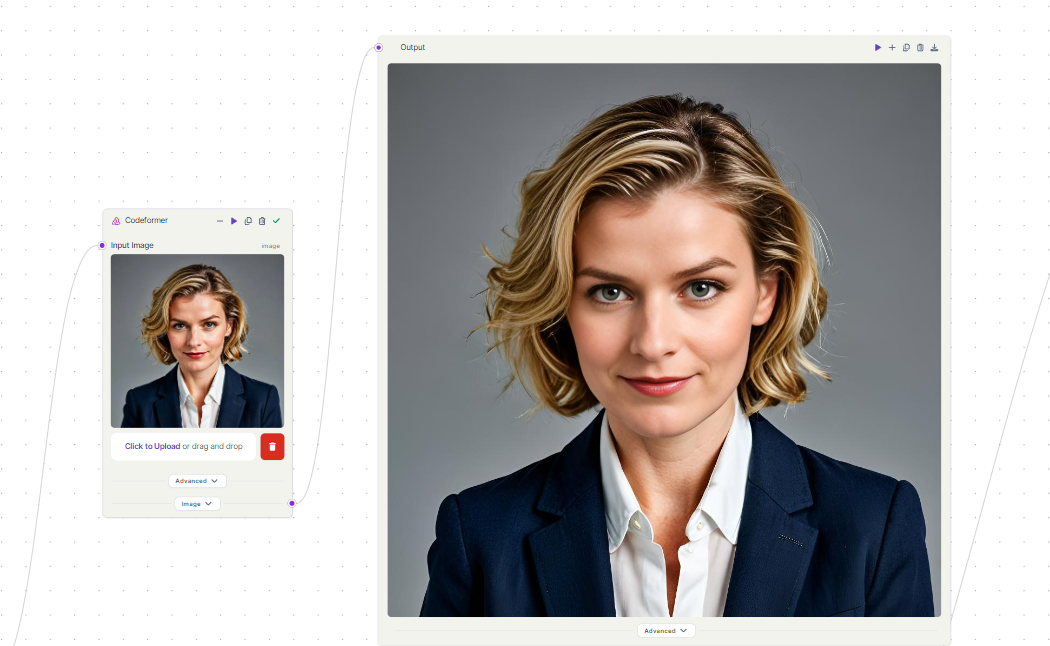The image size is (1050, 646).
Task: Expand Advanced options on Codeformer node
Action: click(197, 480)
